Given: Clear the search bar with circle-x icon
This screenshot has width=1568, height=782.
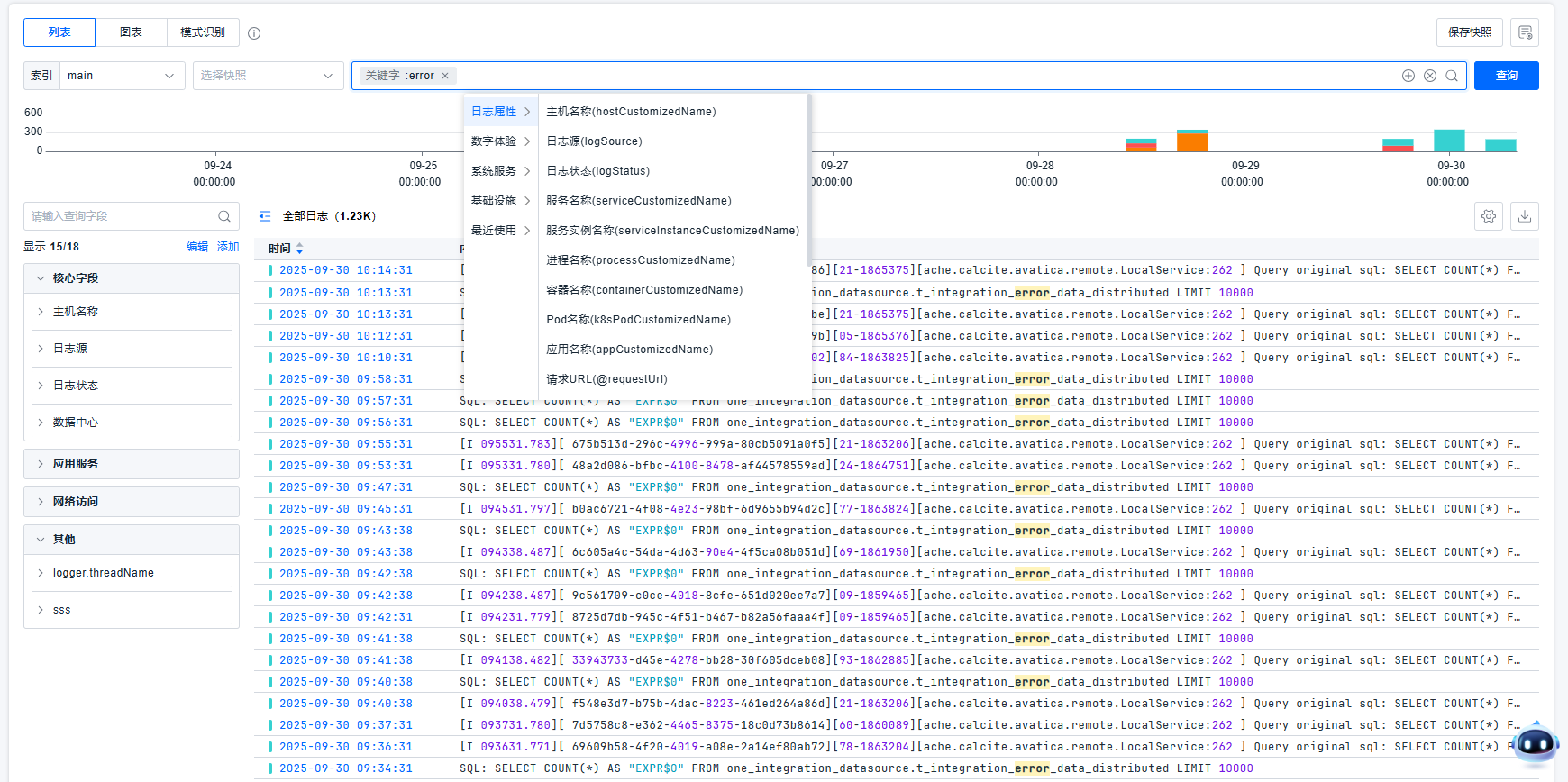Looking at the screenshot, I should (x=1429, y=76).
